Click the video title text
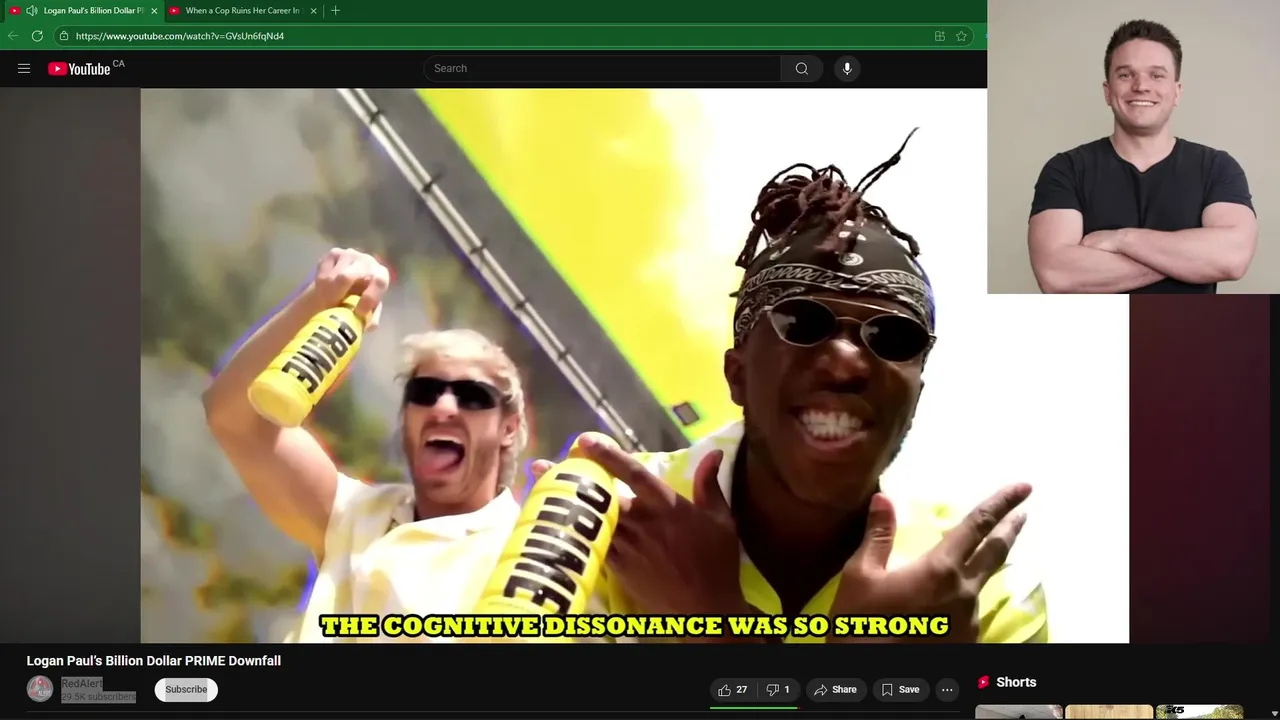The width and height of the screenshot is (1280, 720). coord(153,661)
